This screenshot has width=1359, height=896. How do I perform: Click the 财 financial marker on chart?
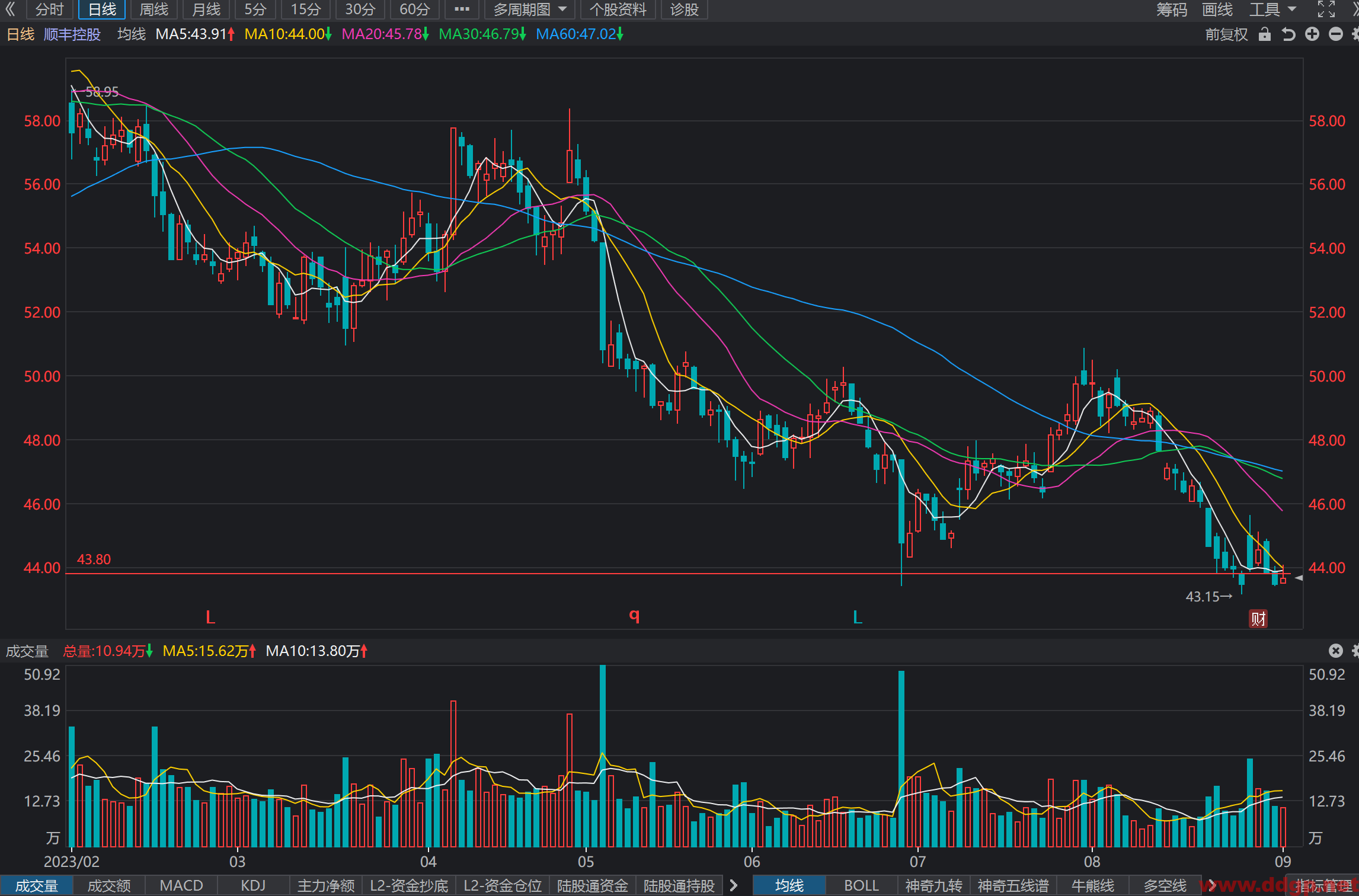tap(1258, 619)
